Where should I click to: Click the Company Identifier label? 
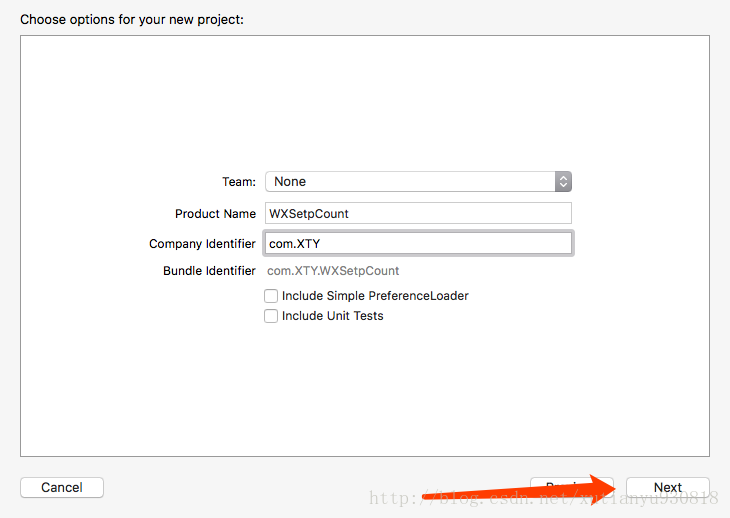coord(202,244)
